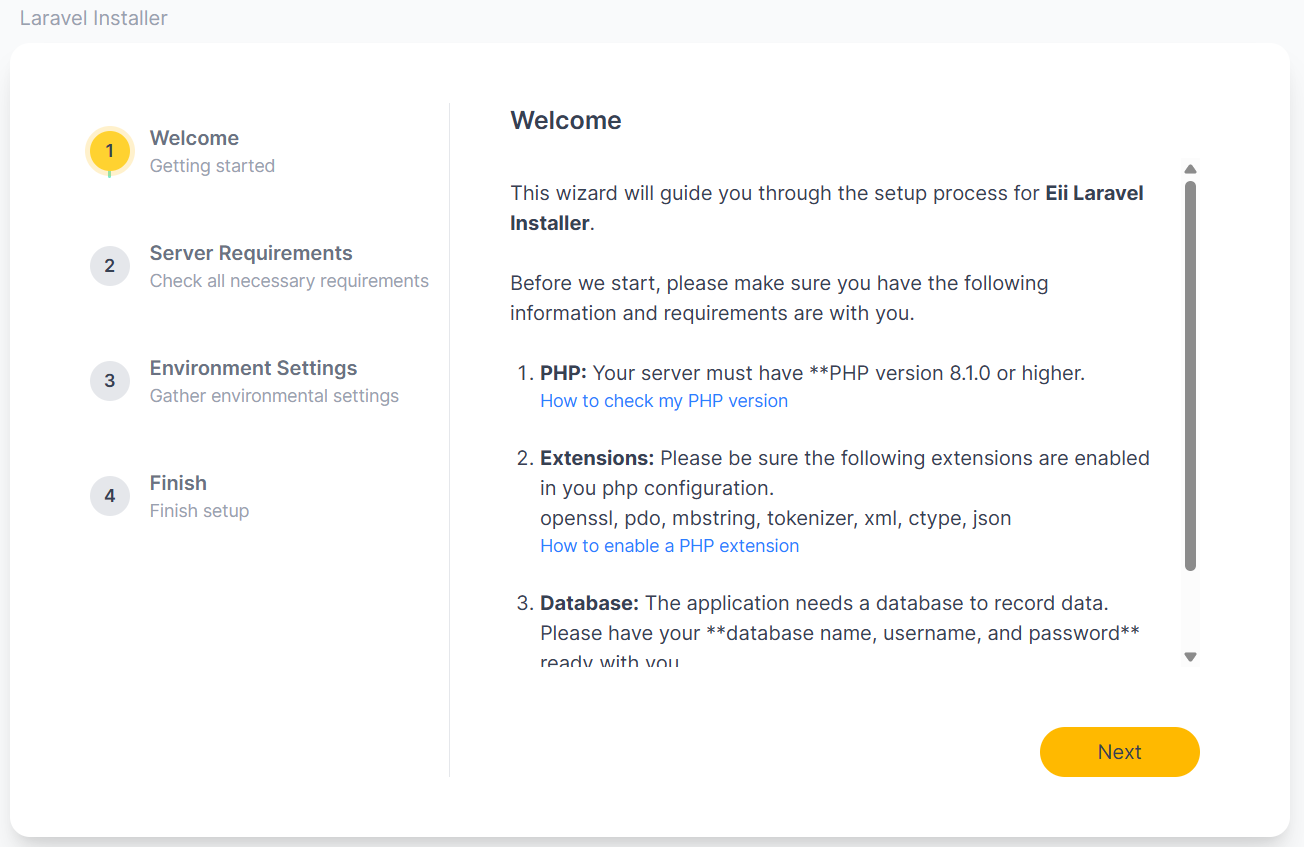1304x847 pixels.
Task: Click the yellow step 1 circle
Action: click(x=110, y=152)
